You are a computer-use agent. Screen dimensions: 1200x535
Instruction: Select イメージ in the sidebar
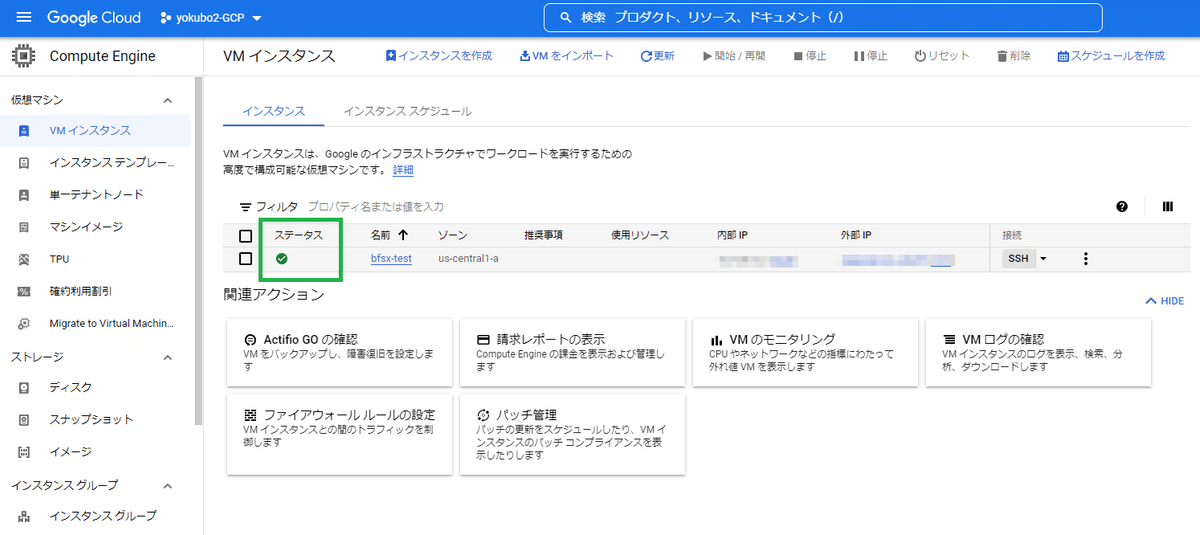coord(95,451)
